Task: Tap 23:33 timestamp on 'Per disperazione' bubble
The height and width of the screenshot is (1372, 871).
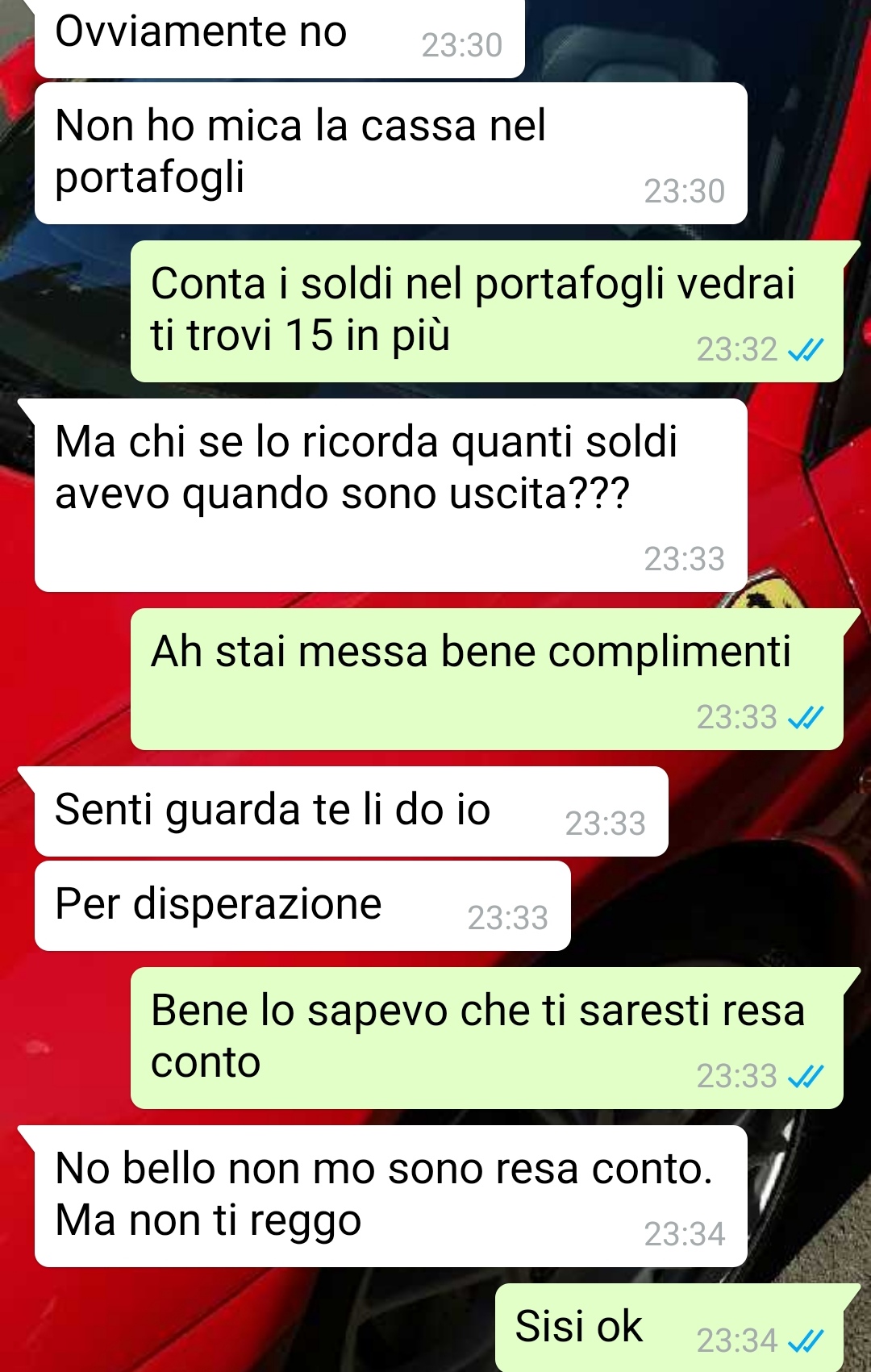Action: tap(508, 918)
